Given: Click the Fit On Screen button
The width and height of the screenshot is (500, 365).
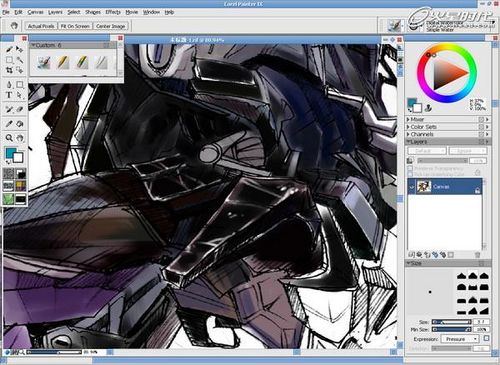Looking at the screenshot, I should tap(75, 26).
